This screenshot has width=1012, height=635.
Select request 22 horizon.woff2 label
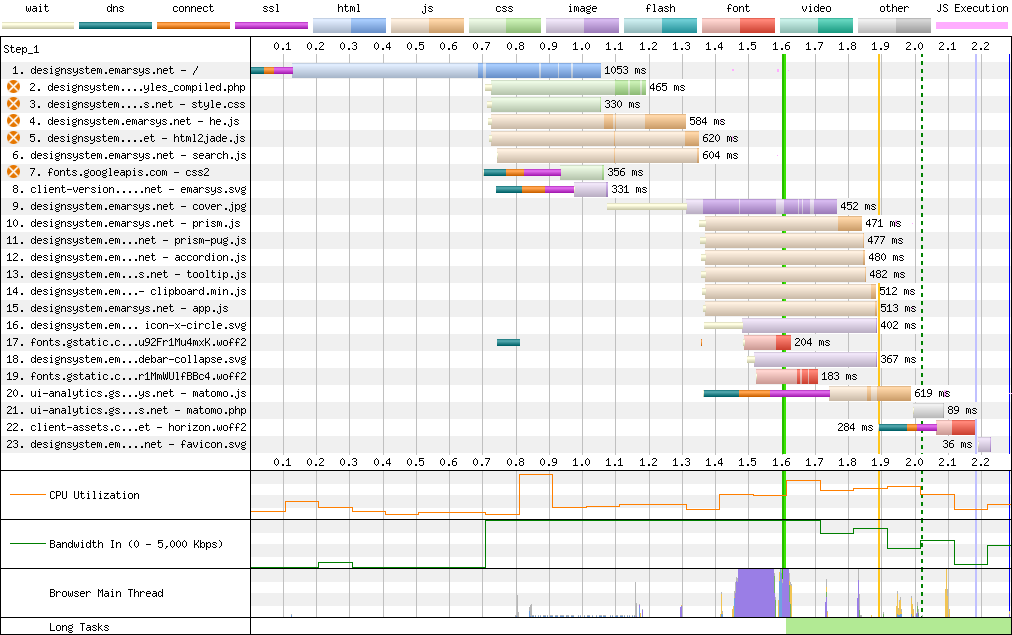[x=126, y=427]
